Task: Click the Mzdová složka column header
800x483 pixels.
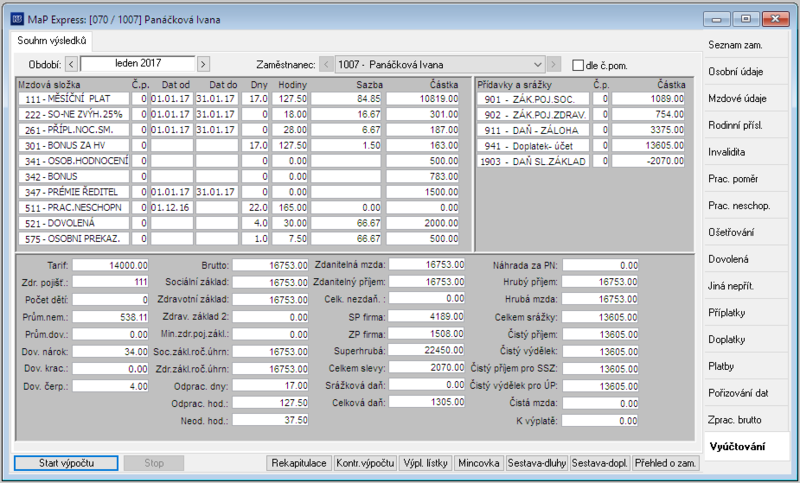Action: point(49,85)
